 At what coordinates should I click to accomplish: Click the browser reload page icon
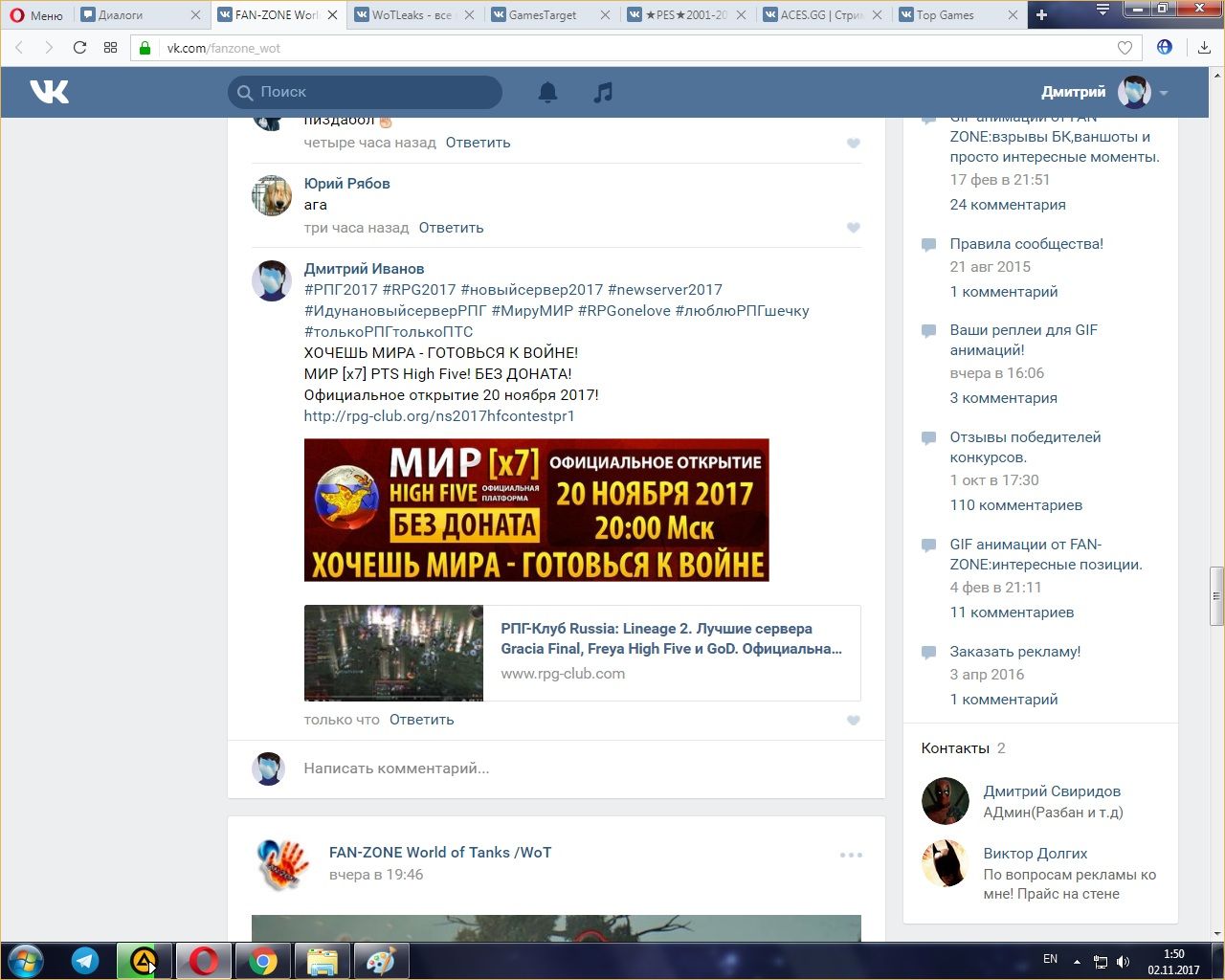(x=79, y=48)
